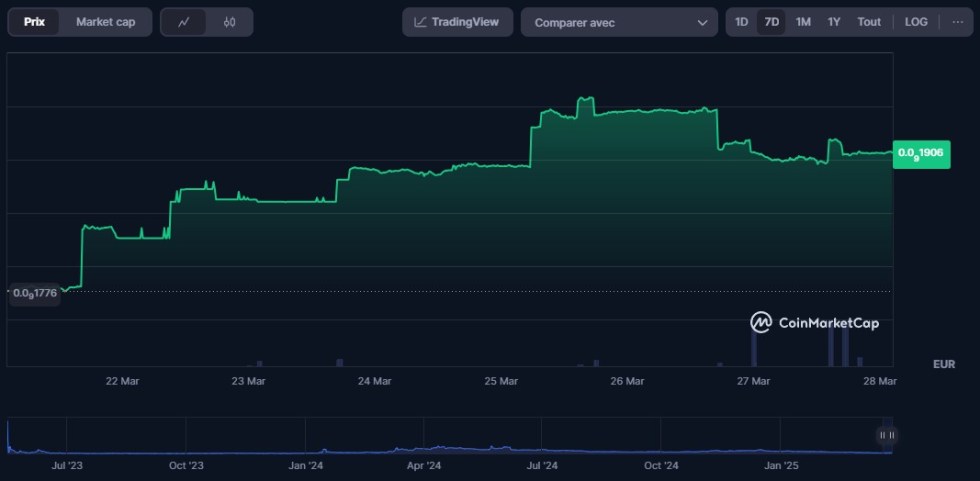Set chart range to 1Y

point(834,22)
